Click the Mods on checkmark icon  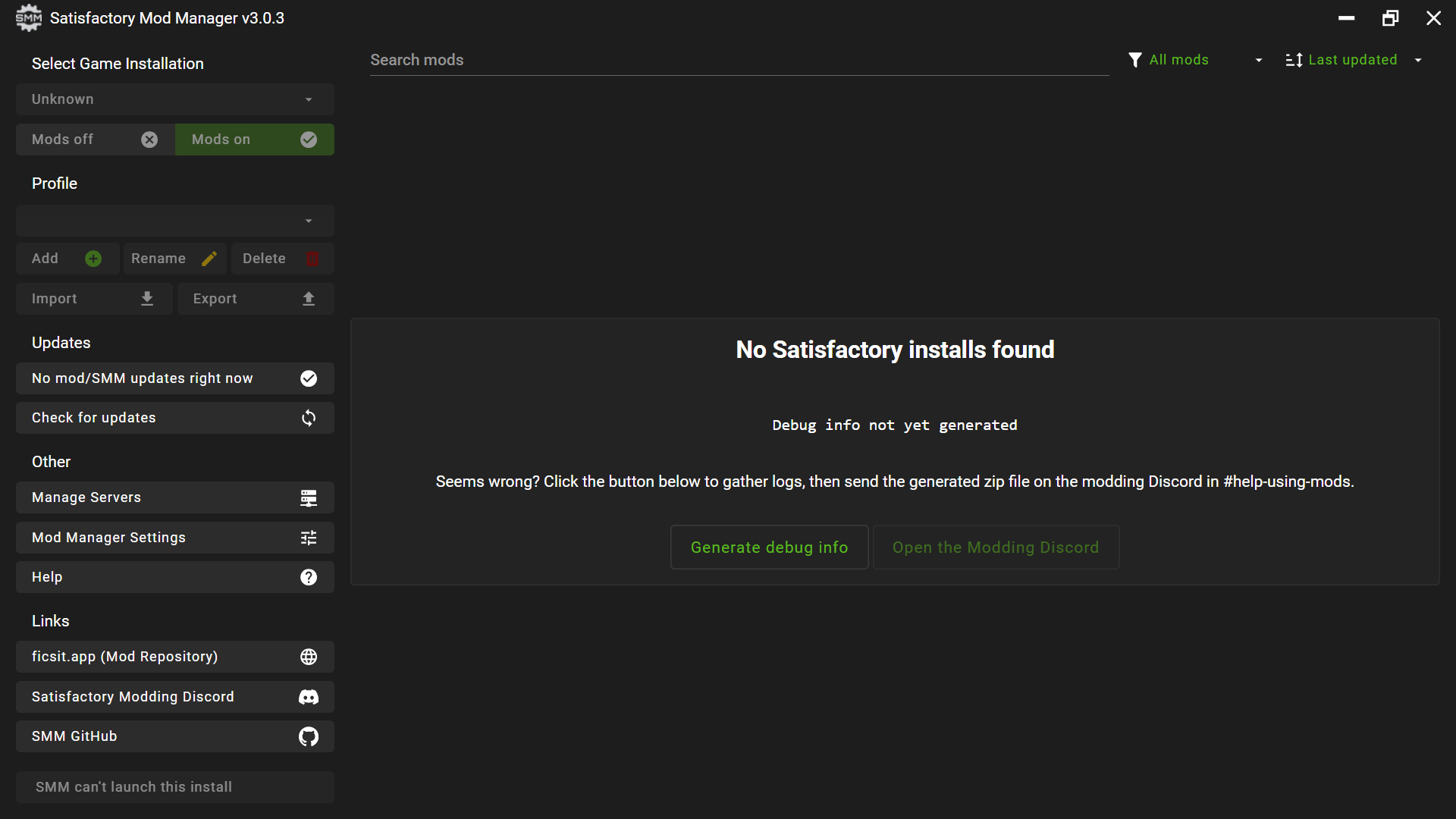(309, 140)
